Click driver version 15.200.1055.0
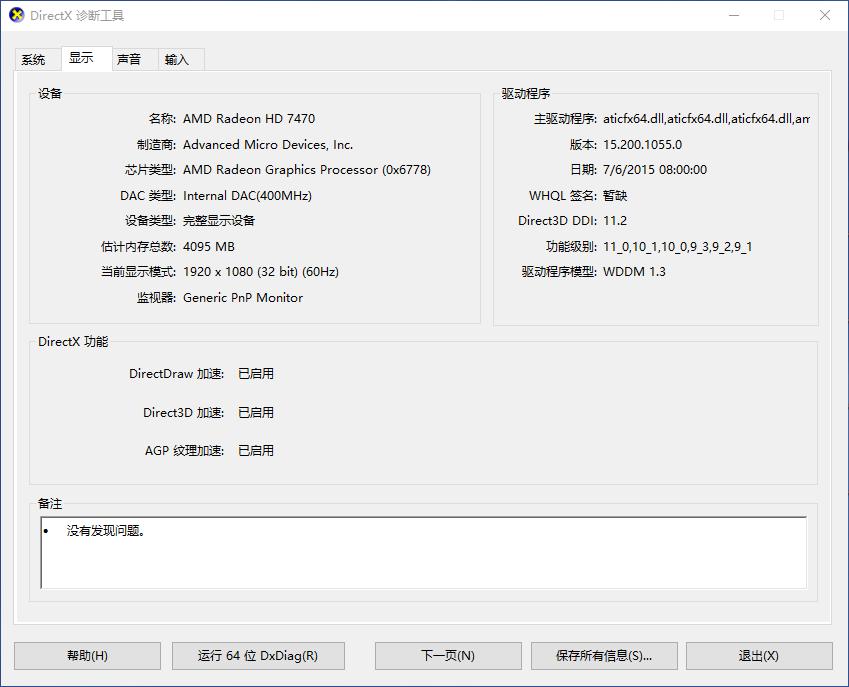This screenshot has width=849, height=687. (643, 145)
